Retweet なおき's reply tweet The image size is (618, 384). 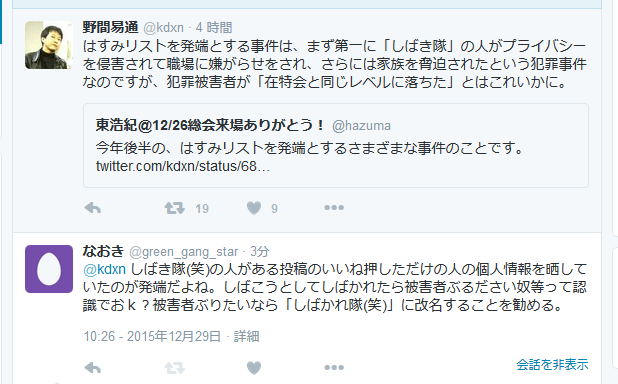click(x=175, y=368)
